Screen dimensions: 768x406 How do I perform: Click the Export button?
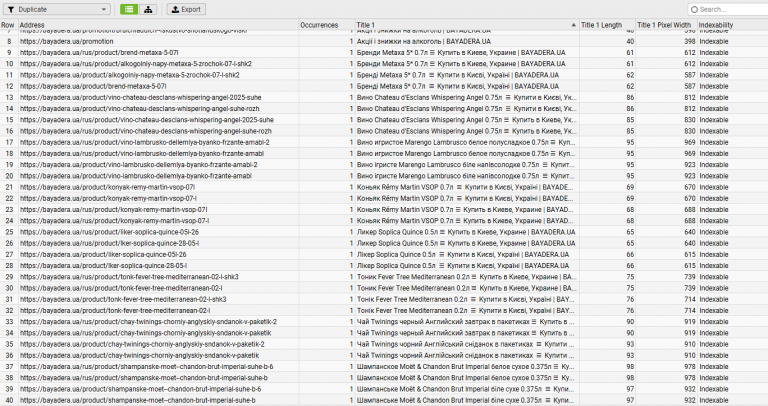point(186,9)
